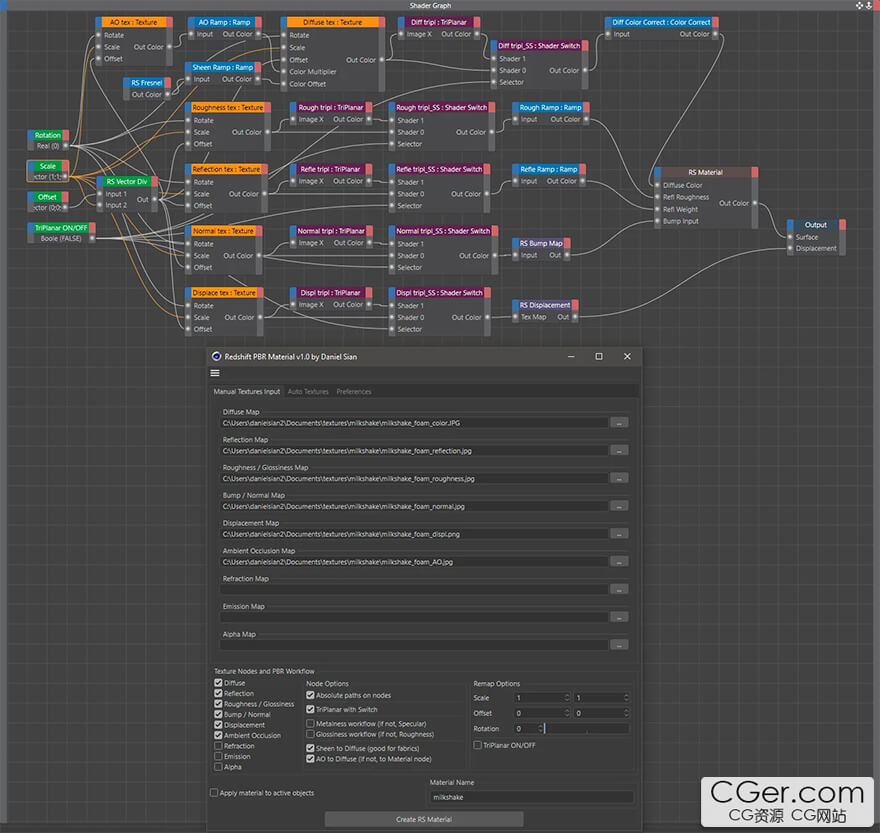Select the Roughness tex Texture node header

pos(228,107)
